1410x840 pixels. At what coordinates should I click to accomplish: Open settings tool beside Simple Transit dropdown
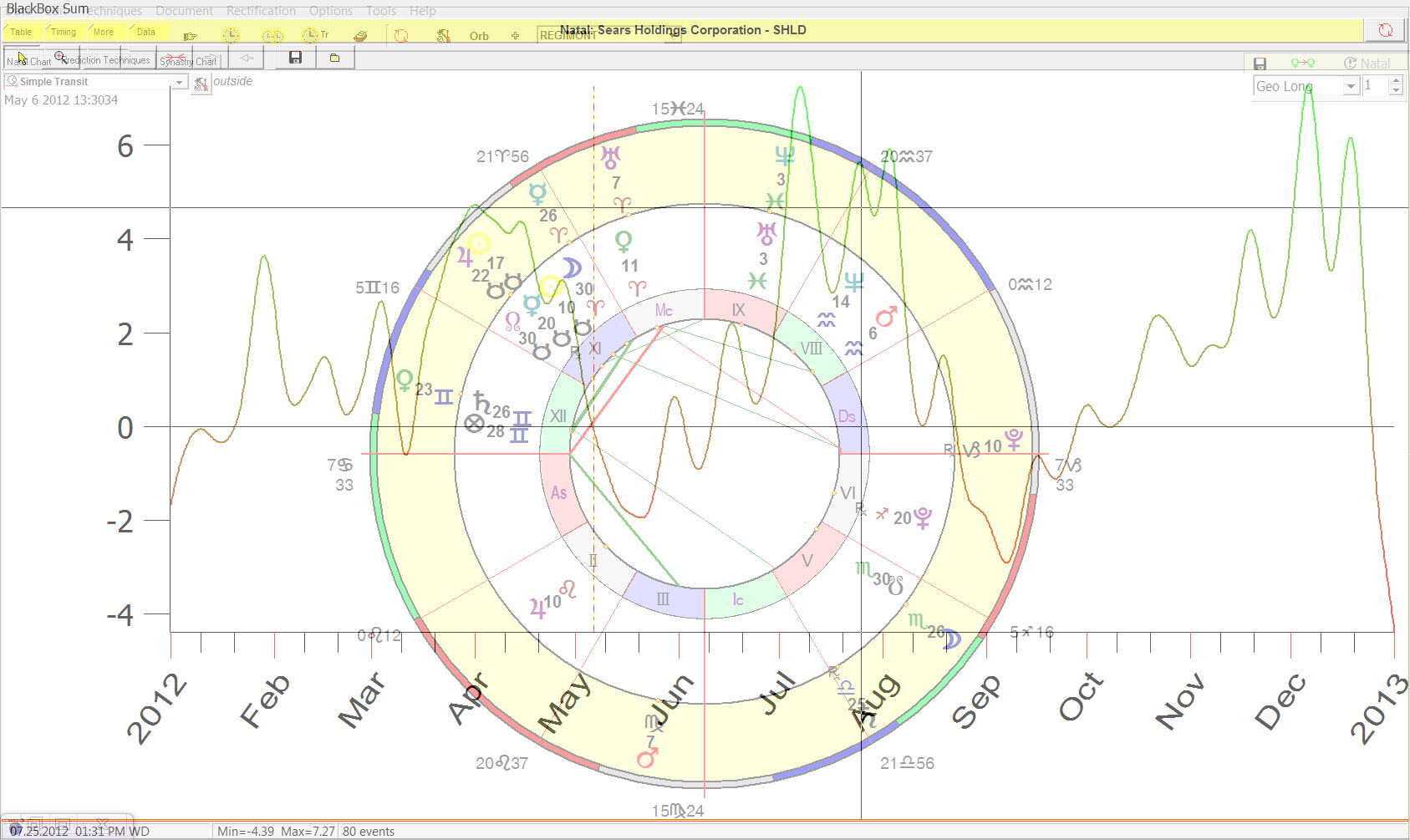click(x=201, y=84)
